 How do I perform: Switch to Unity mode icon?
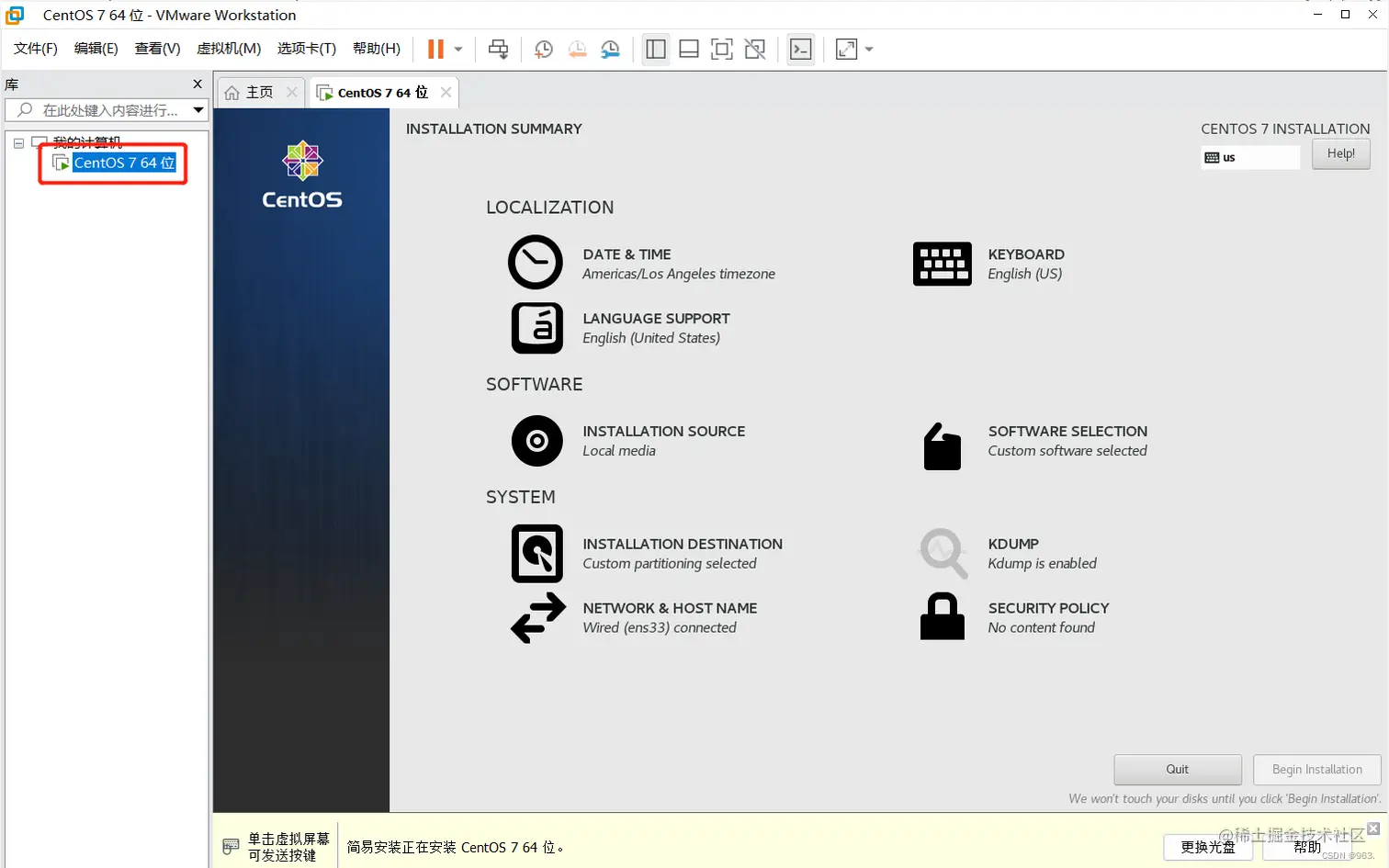pos(755,50)
